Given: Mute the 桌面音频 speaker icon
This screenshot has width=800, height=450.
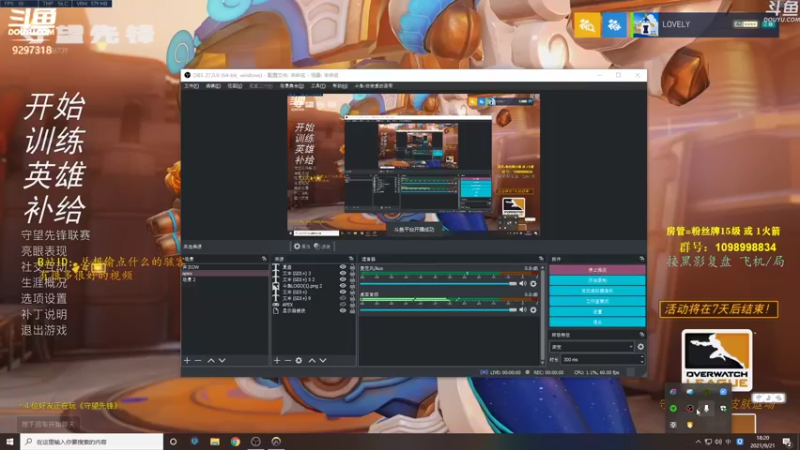Looking at the screenshot, I should click(x=523, y=310).
